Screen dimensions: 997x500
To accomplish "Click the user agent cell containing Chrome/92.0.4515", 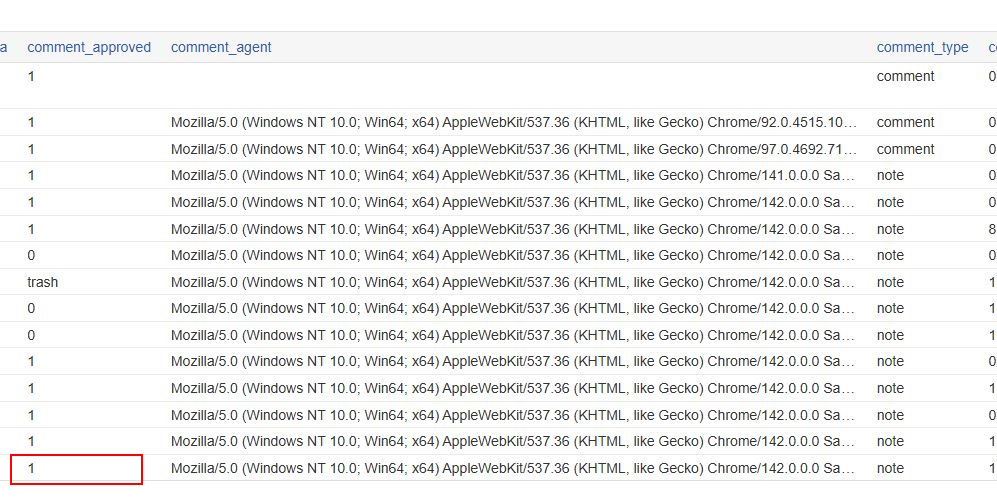I will click(x=514, y=122).
